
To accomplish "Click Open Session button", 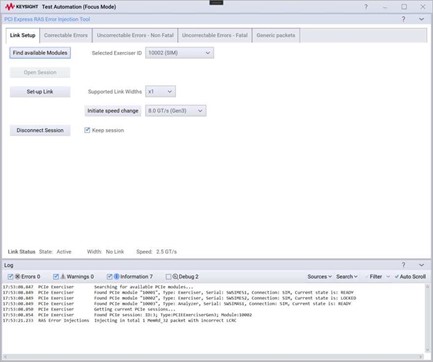I will point(40,72).
